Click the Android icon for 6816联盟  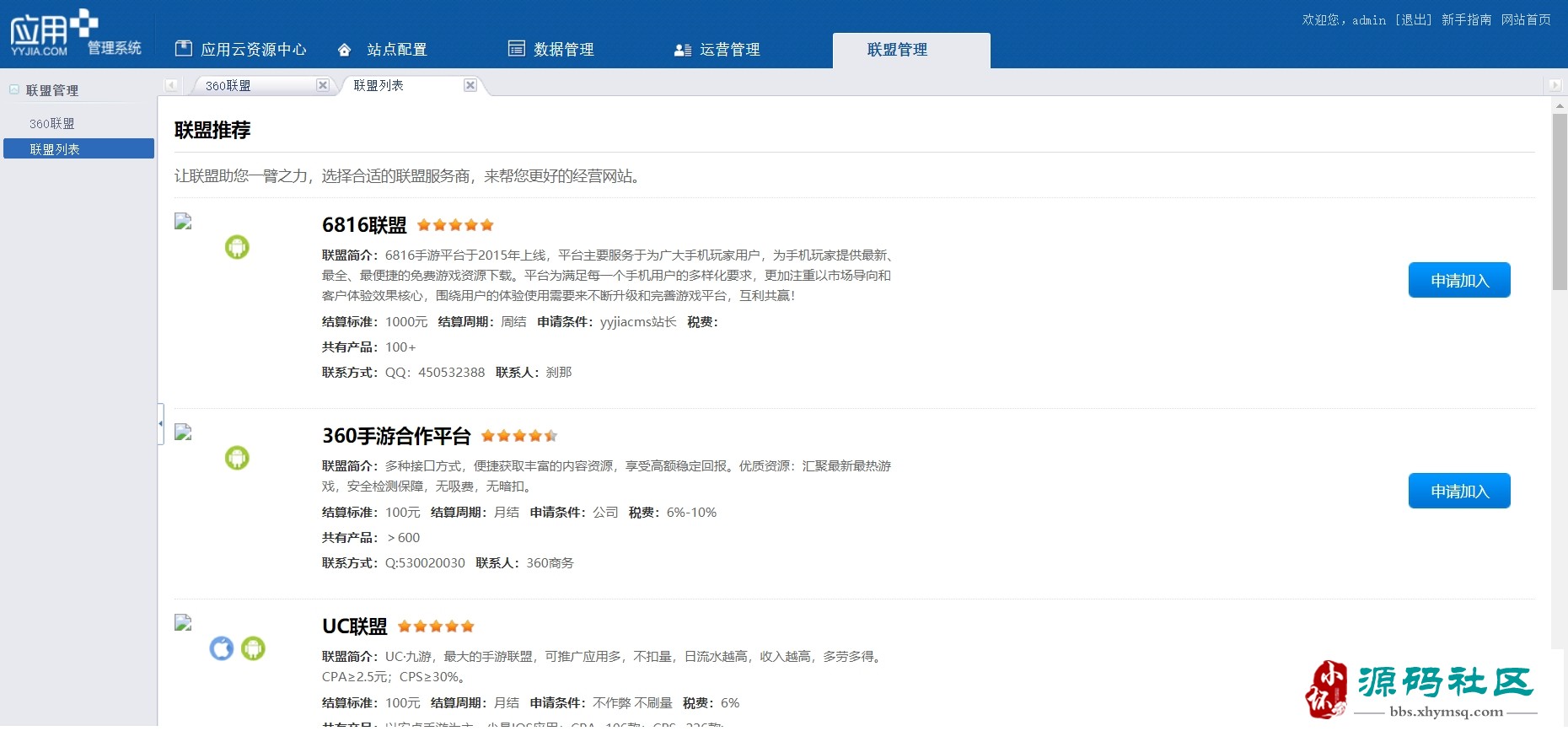[x=237, y=247]
